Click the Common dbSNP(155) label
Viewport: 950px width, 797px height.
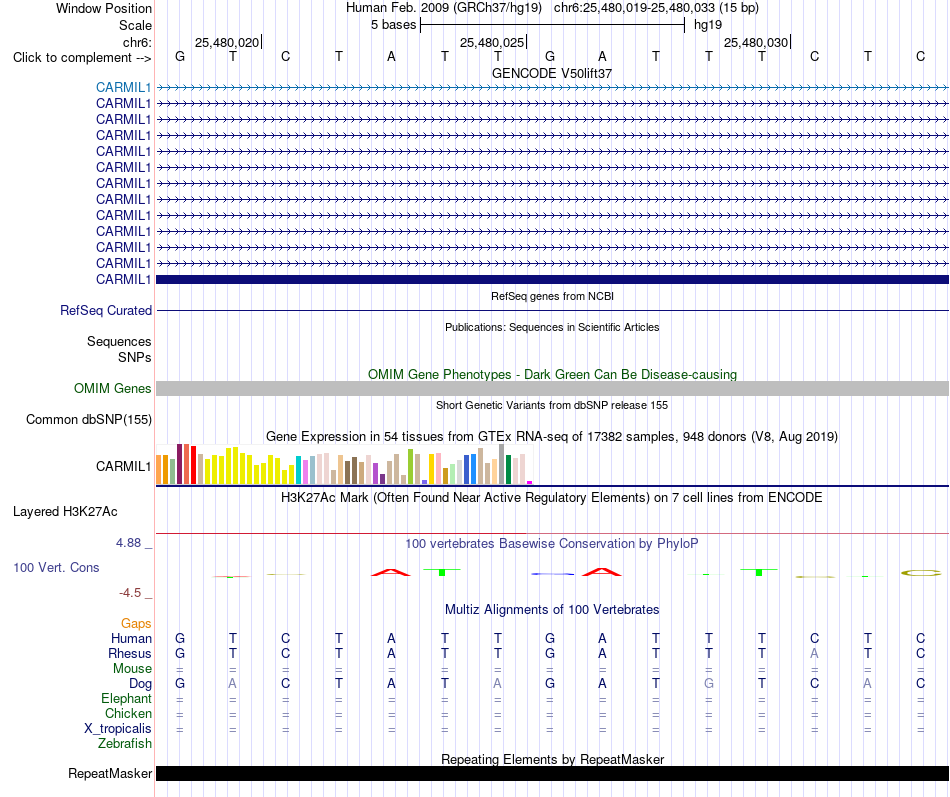tap(88, 419)
